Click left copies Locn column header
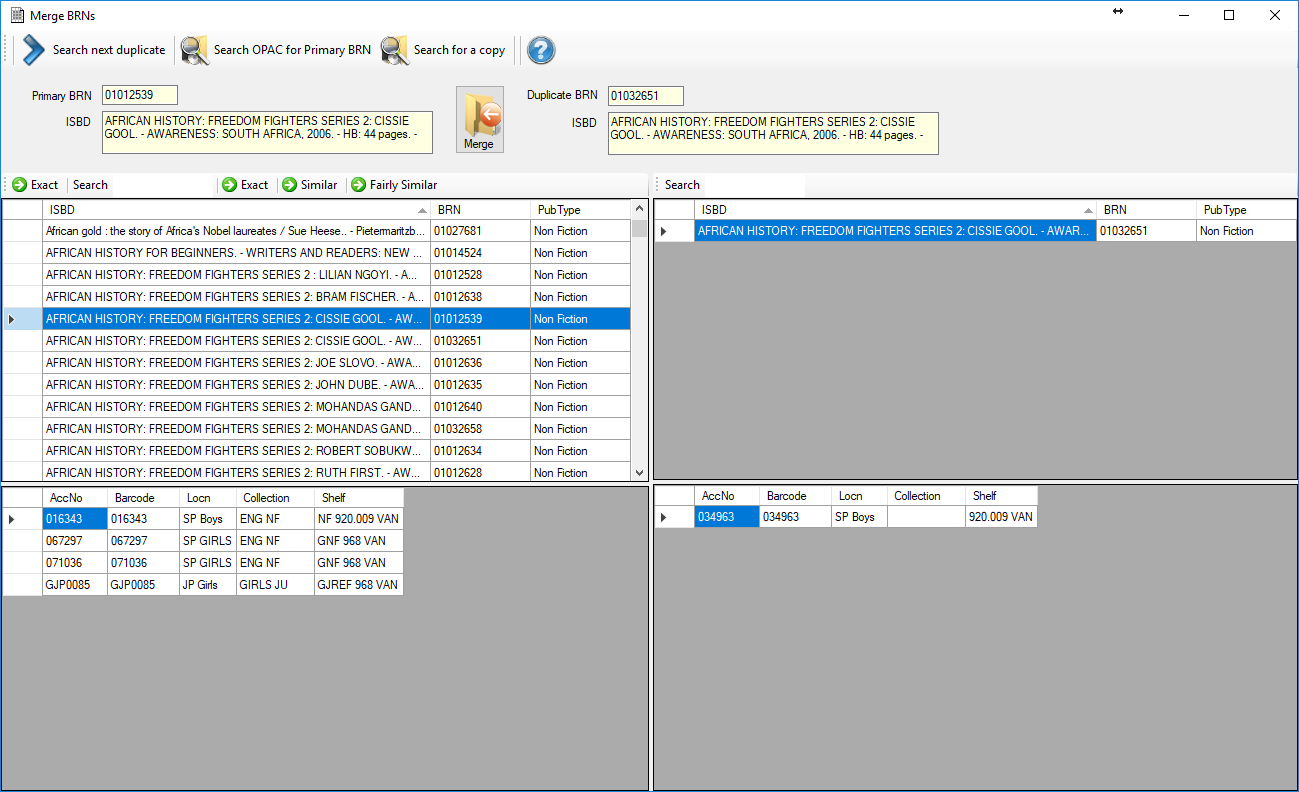Screen dimensions: 1299x792 coord(207,498)
